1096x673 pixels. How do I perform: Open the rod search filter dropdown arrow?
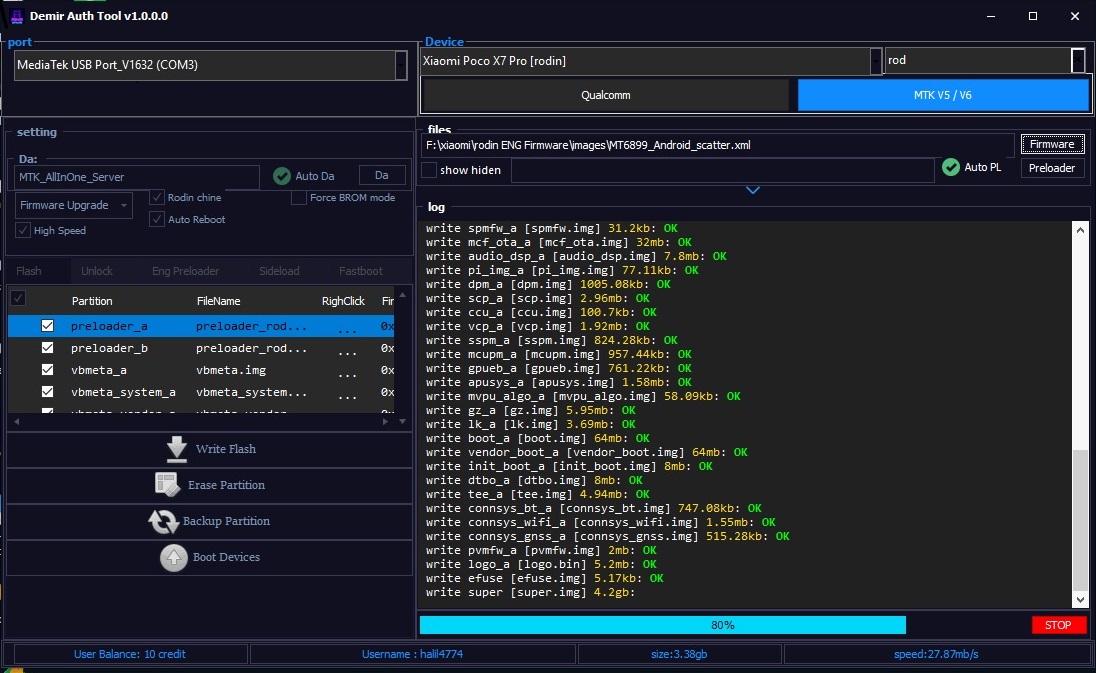[1078, 60]
